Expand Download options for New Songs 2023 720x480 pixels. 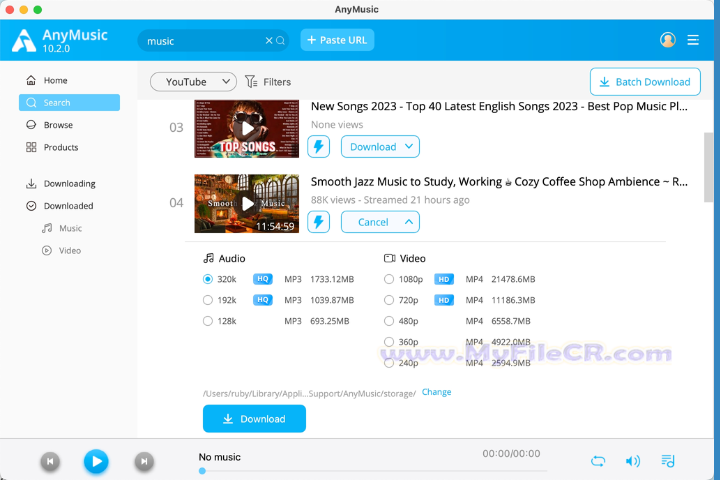pyautogui.click(x=380, y=147)
